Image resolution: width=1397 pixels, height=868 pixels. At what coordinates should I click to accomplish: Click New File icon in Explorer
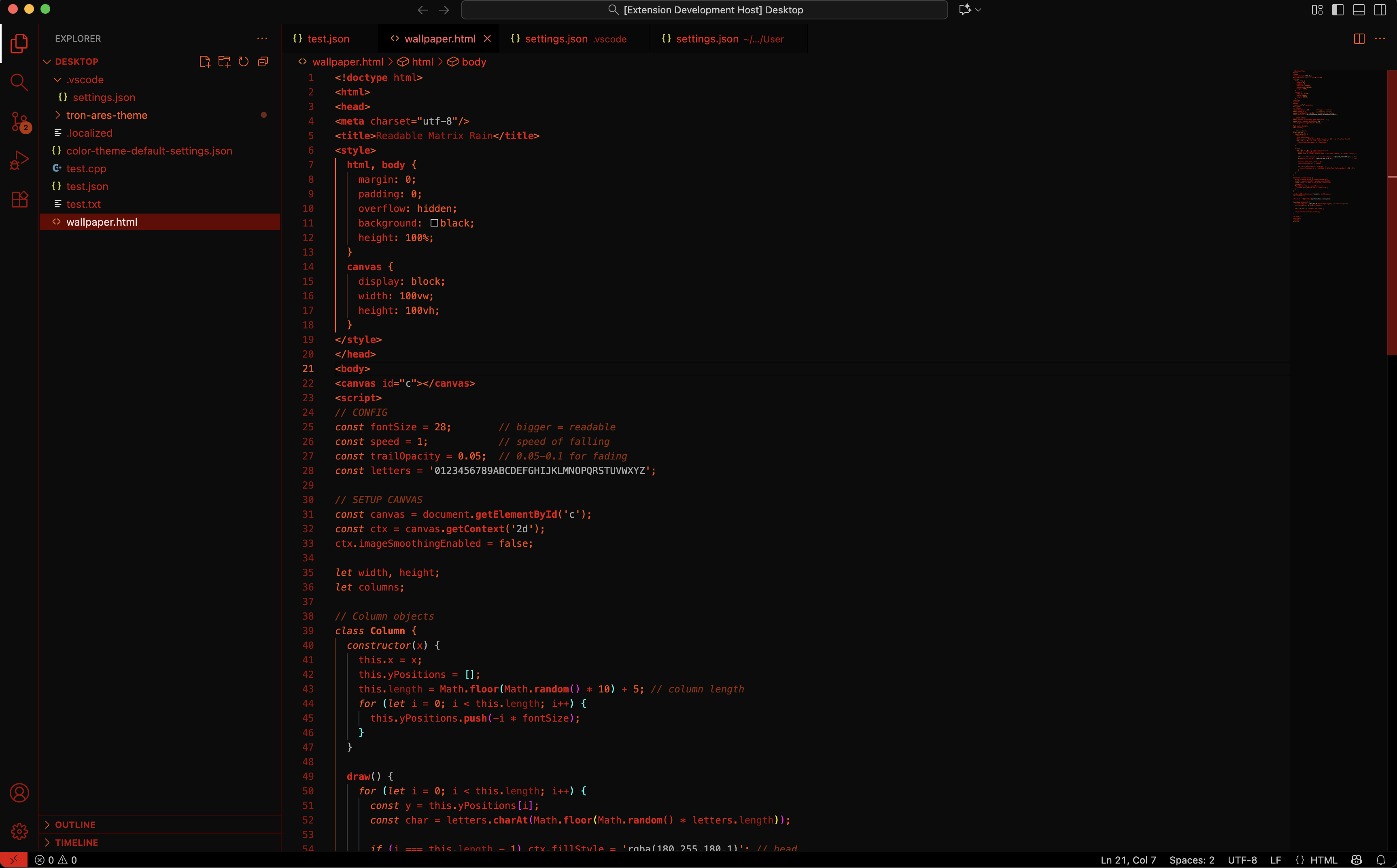click(204, 61)
